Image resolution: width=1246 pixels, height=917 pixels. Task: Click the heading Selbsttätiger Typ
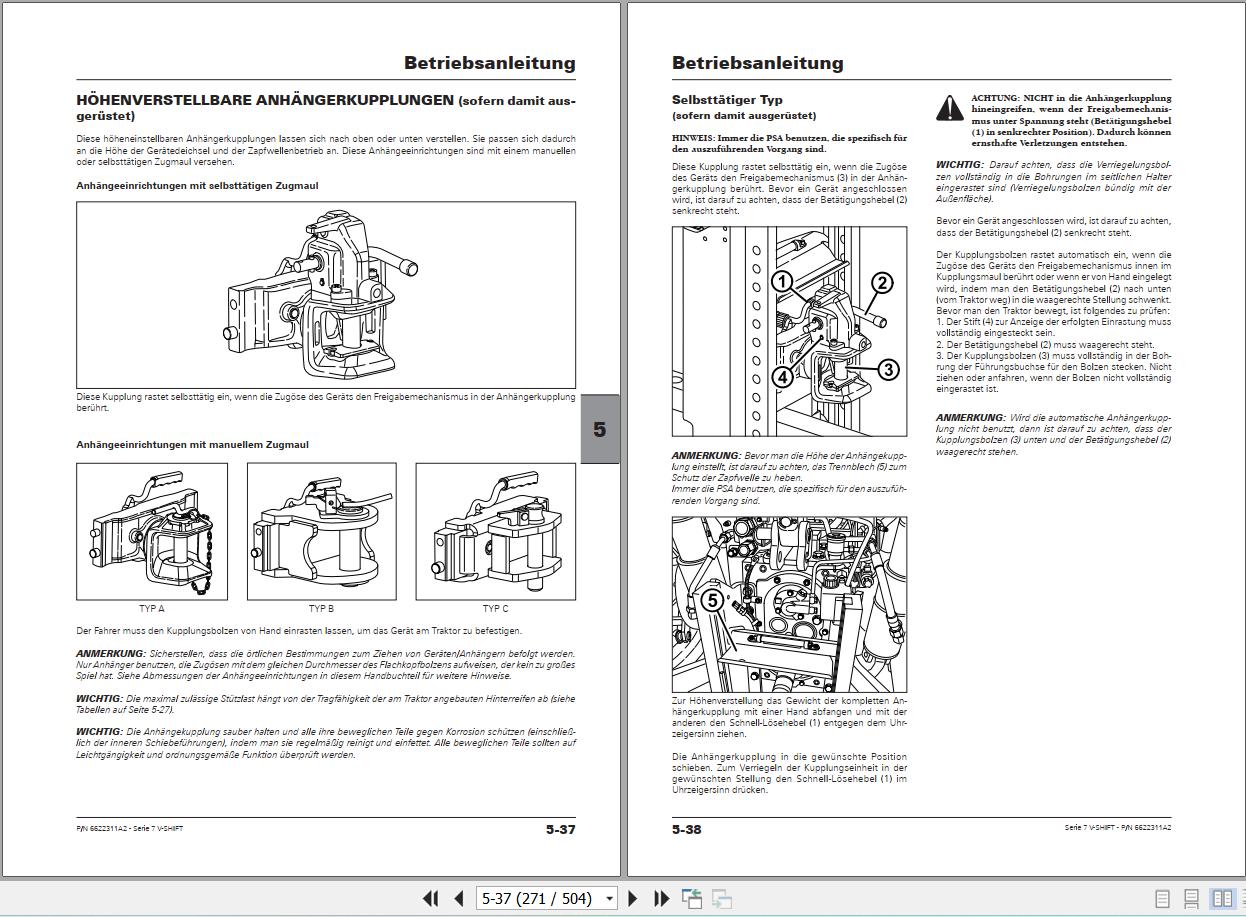pyautogui.click(x=727, y=100)
